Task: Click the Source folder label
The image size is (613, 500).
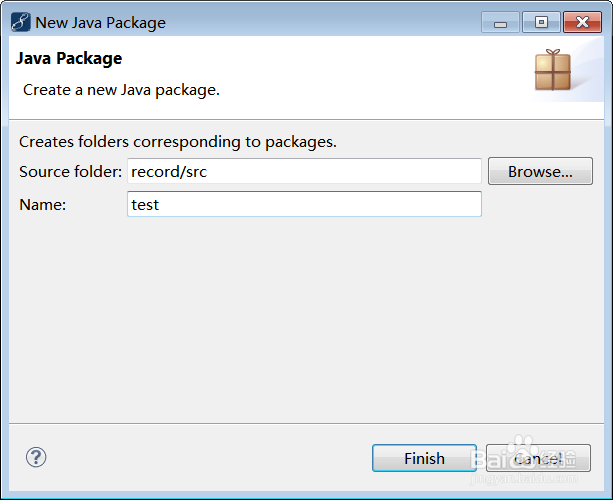Action: (70, 171)
